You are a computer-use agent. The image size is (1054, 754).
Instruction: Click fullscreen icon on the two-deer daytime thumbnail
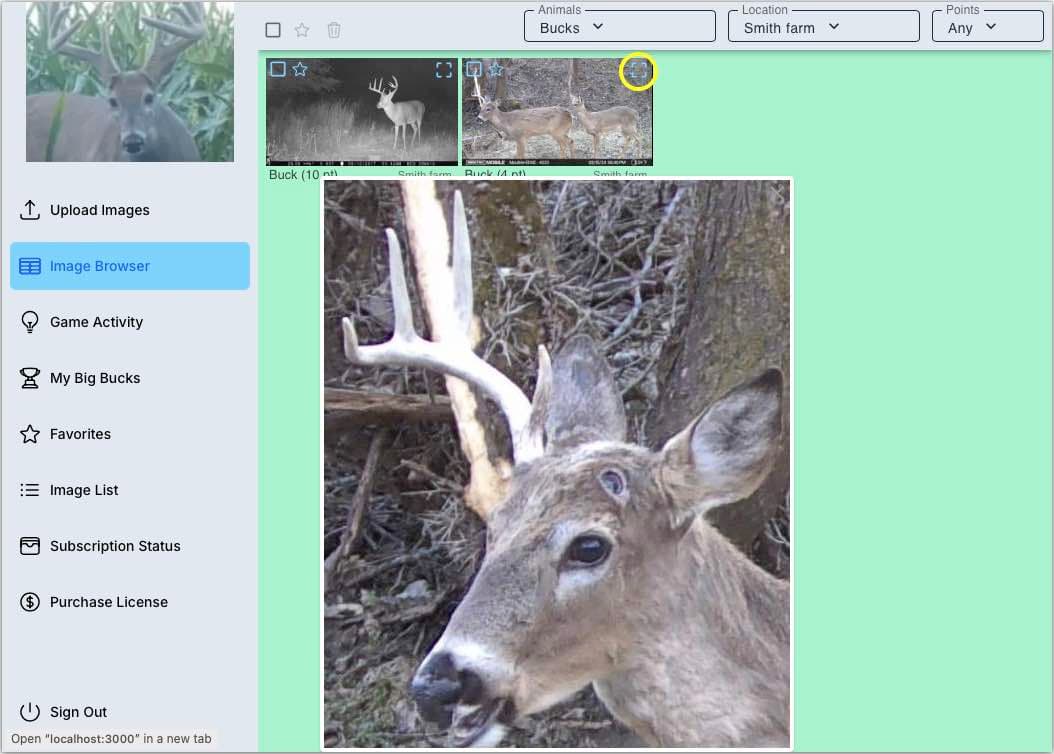[x=638, y=71]
